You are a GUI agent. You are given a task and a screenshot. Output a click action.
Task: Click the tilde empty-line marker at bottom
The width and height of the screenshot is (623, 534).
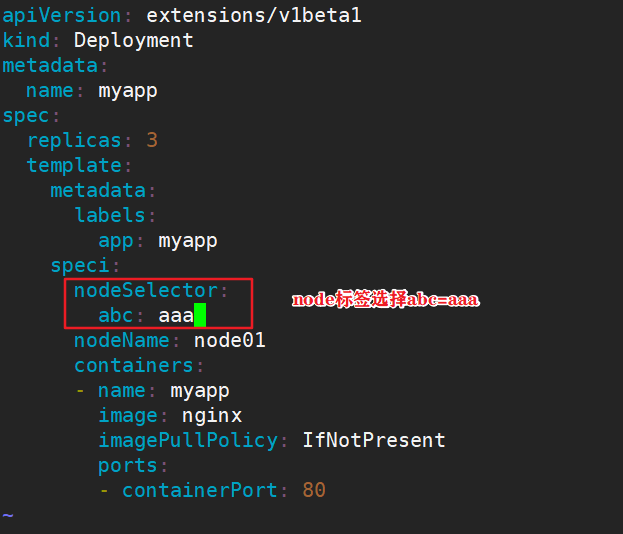[8, 515]
